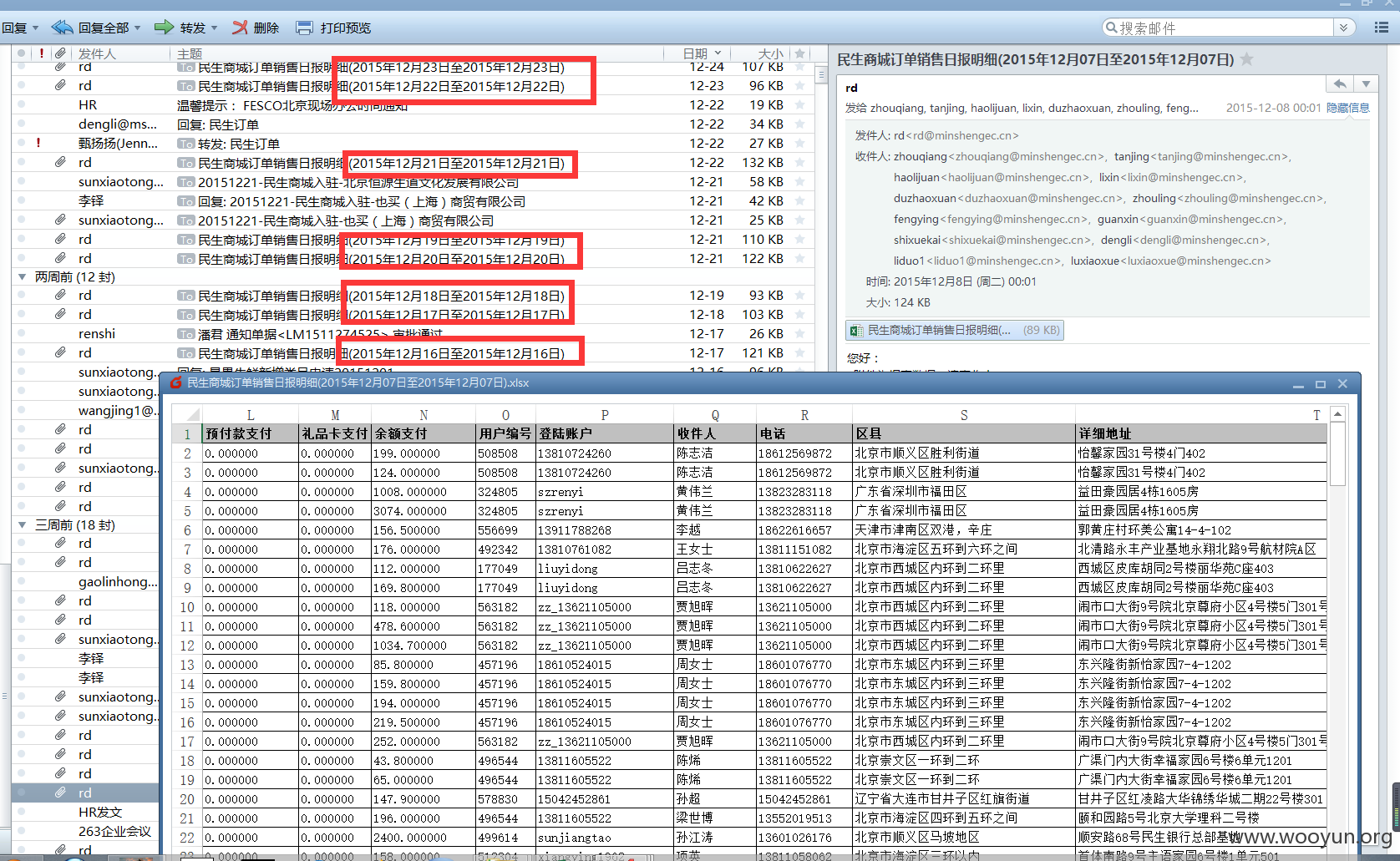Click select-all corner of the spreadsheet
The width and height of the screenshot is (1400, 861).
click(x=187, y=415)
